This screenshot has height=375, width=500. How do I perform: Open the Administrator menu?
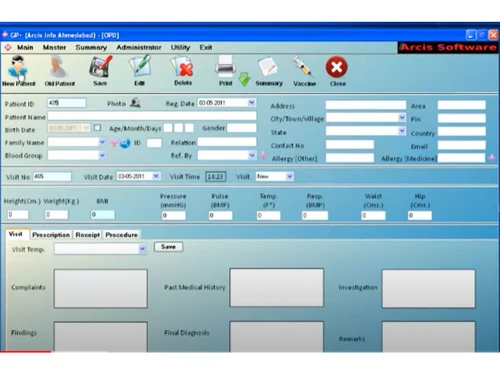coord(139,47)
